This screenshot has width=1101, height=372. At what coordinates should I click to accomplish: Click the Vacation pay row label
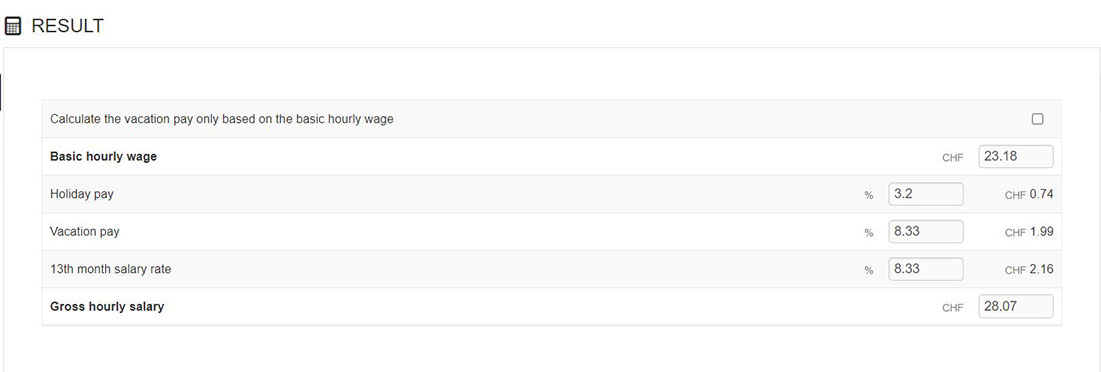[x=84, y=232]
